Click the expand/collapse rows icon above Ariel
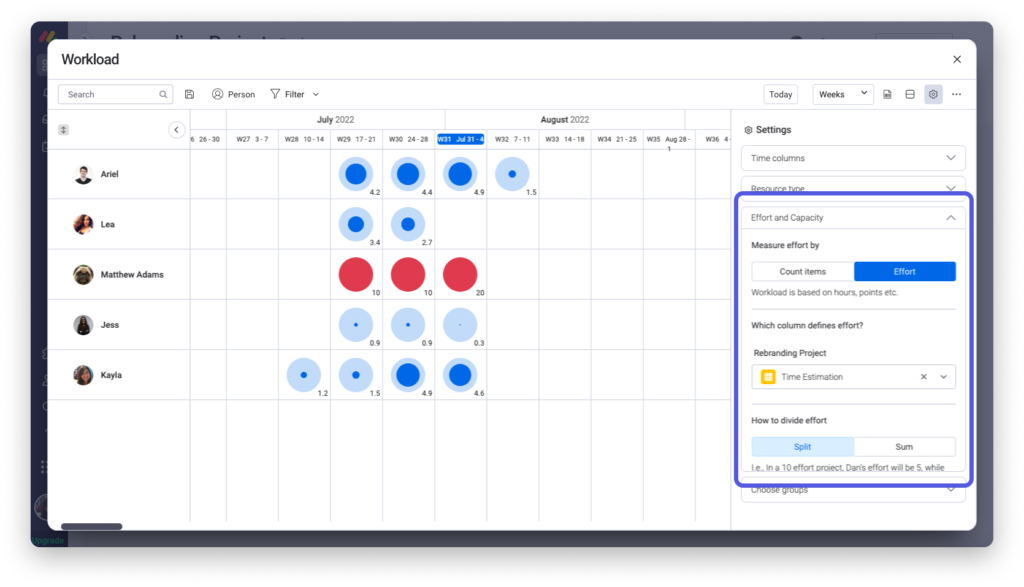The height and width of the screenshot is (587, 1024). (x=63, y=130)
